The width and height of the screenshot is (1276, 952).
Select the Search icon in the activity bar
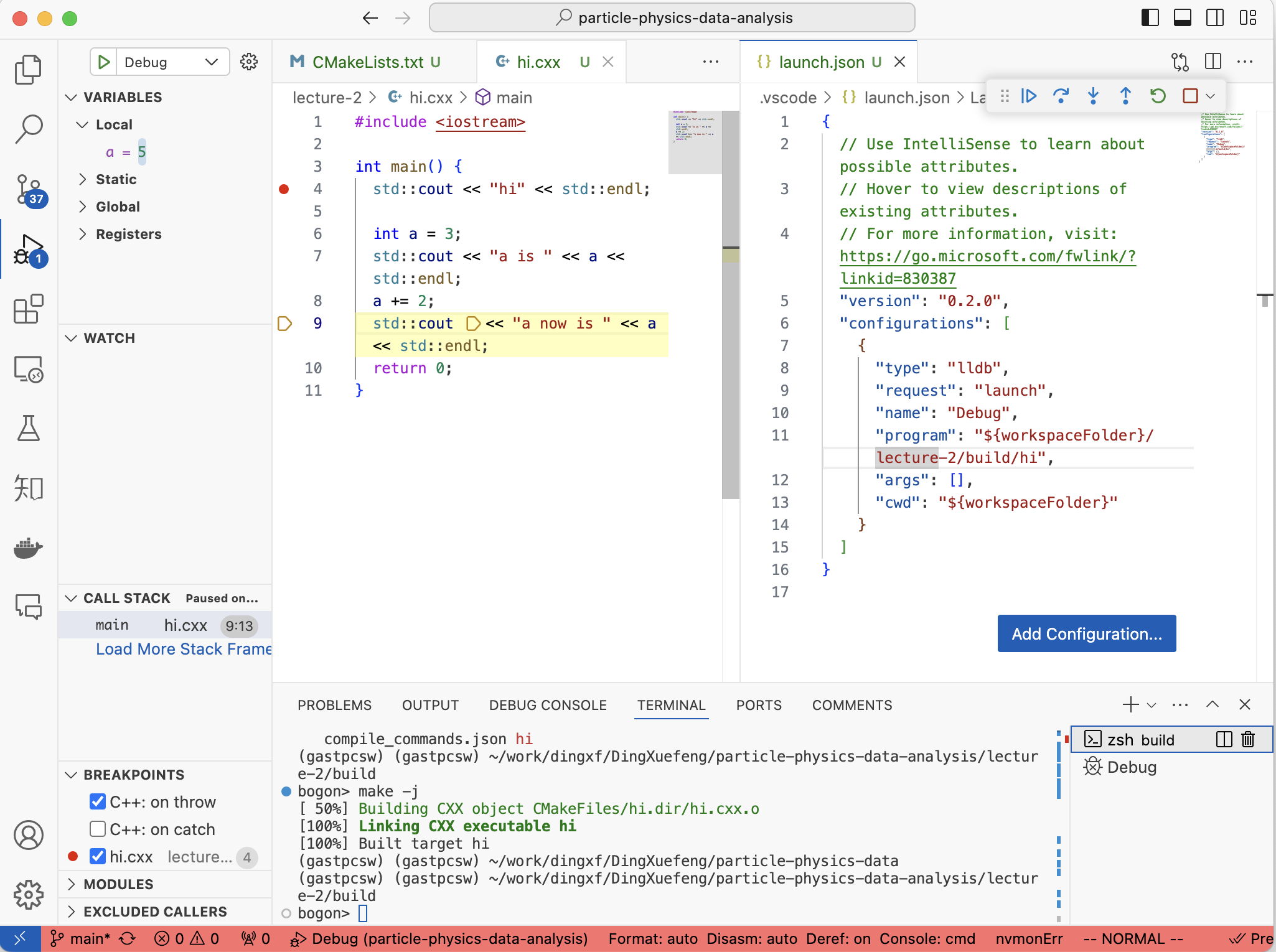click(x=29, y=128)
